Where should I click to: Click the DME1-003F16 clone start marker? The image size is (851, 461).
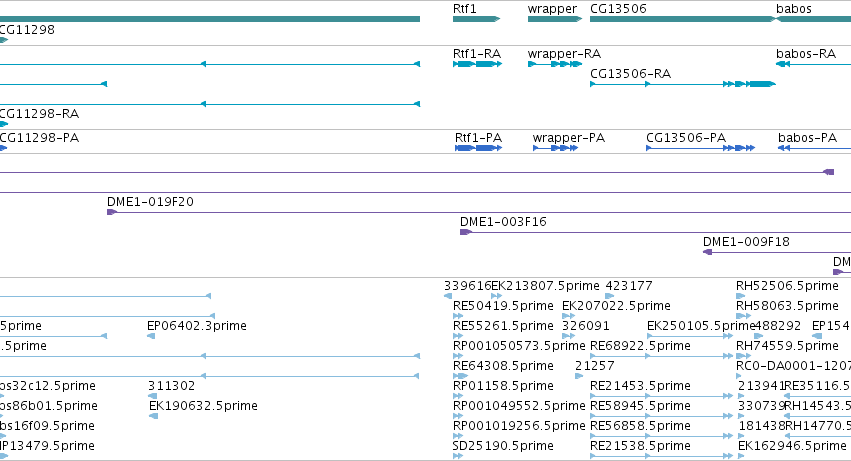coord(465,232)
